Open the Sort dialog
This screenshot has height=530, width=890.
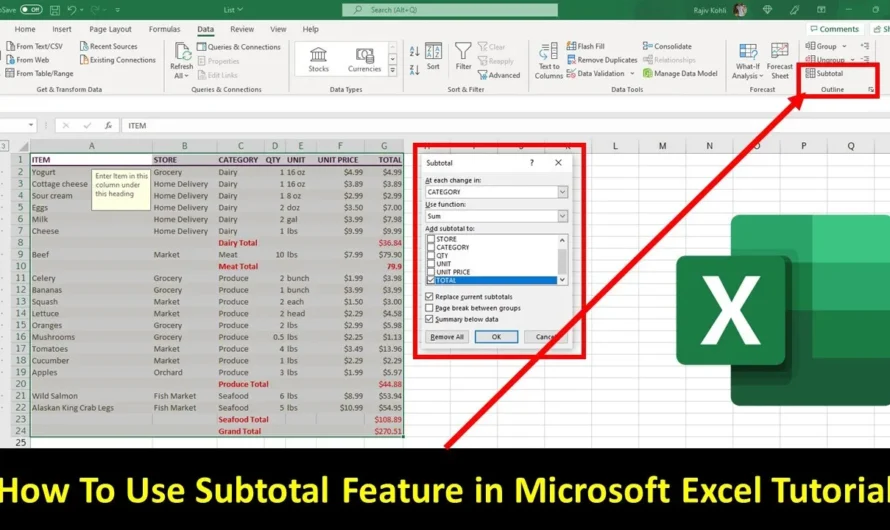[x=433, y=56]
